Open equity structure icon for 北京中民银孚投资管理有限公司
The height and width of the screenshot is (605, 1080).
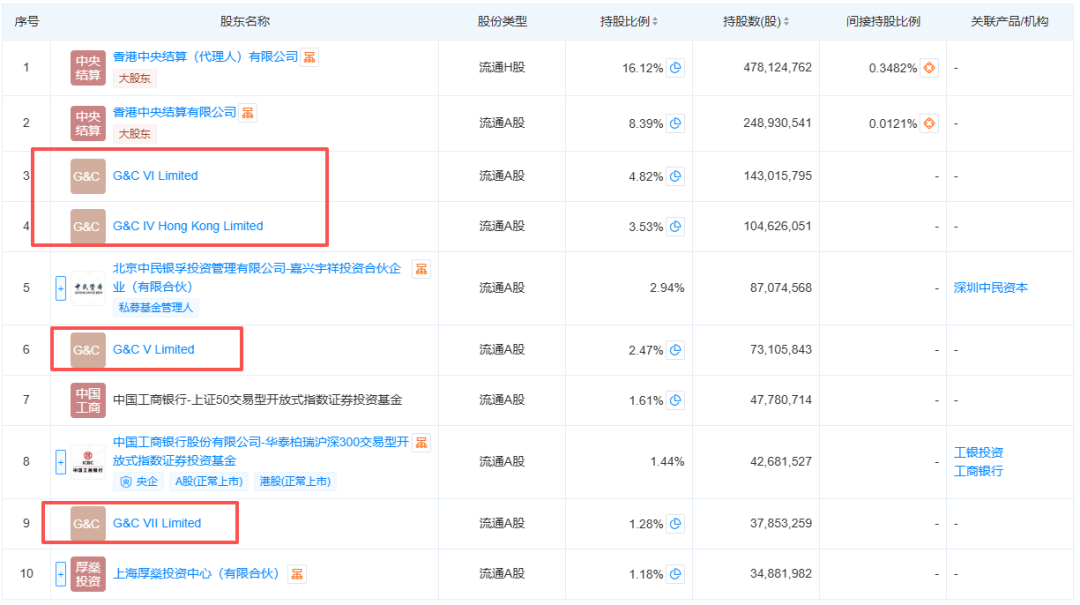(x=422, y=269)
